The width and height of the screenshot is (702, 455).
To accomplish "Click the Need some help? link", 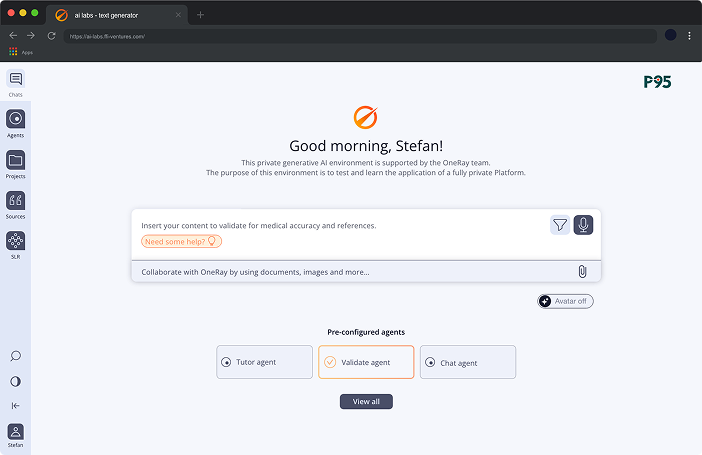I will 181,241.
